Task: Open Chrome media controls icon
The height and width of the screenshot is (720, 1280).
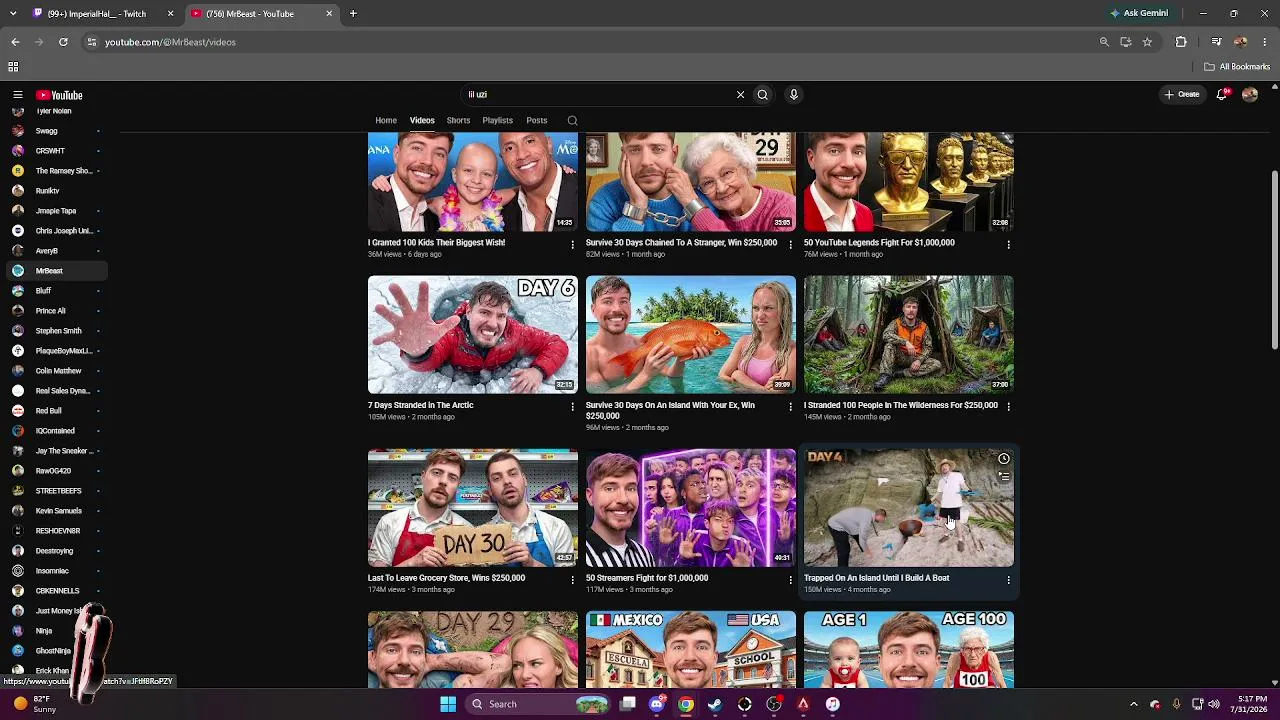Action: point(1216,42)
